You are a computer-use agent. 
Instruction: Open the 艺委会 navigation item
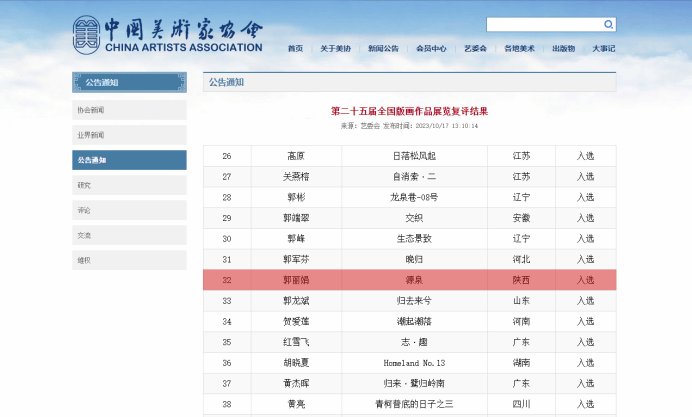click(475, 48)
